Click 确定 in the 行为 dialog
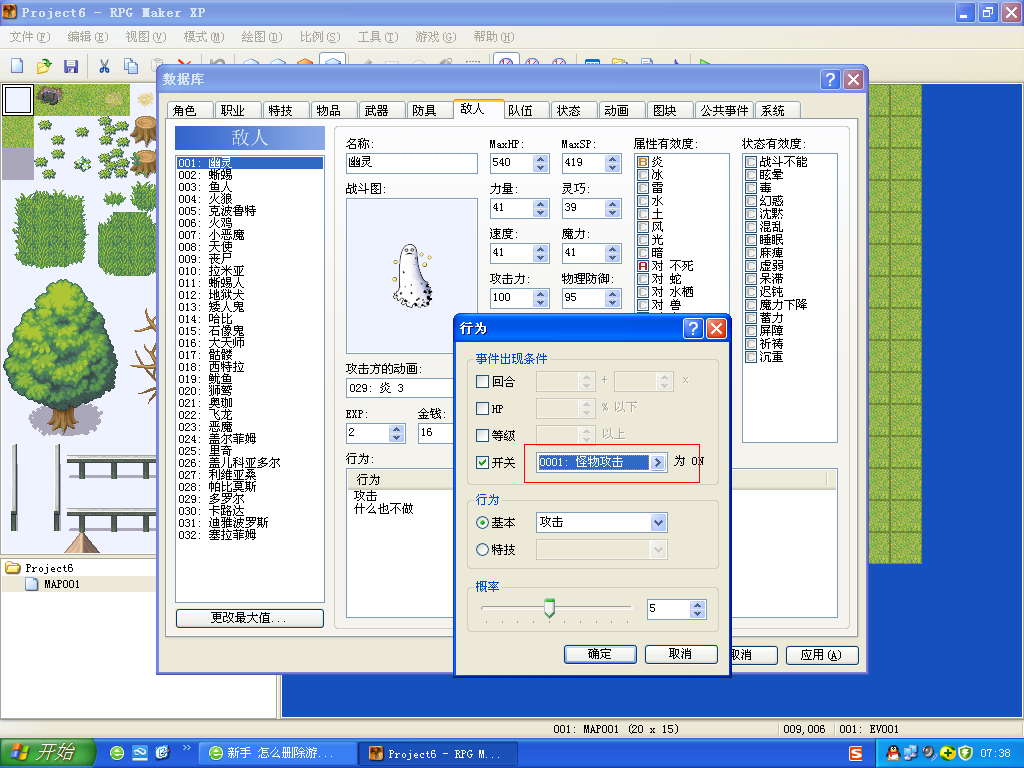The width and height of the screenshot is (1024, 768). pos(600,654)
